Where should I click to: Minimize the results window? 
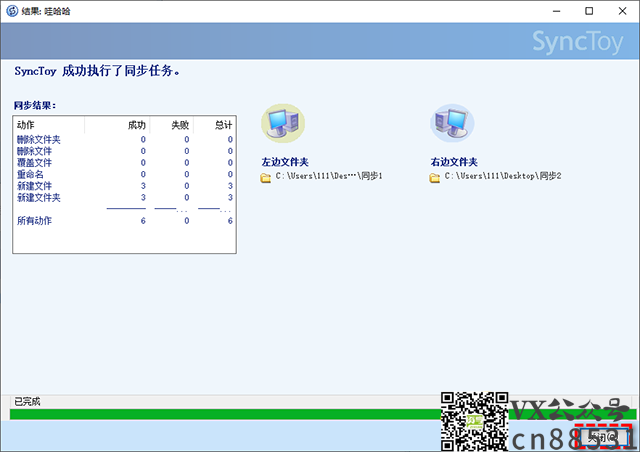click(x=556, y=11)
